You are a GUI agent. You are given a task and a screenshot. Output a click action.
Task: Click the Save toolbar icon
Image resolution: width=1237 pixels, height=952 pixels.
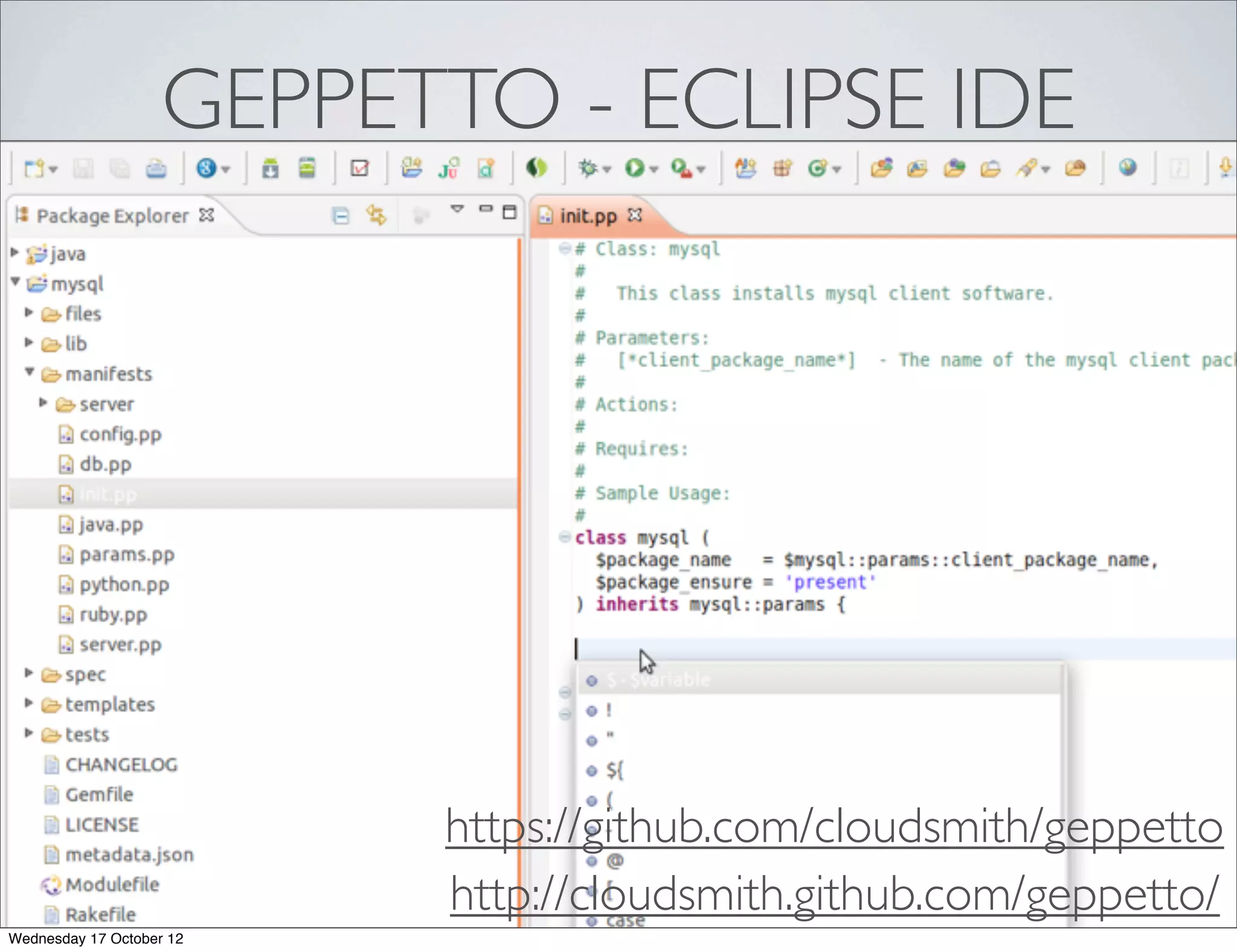(83, 169)
